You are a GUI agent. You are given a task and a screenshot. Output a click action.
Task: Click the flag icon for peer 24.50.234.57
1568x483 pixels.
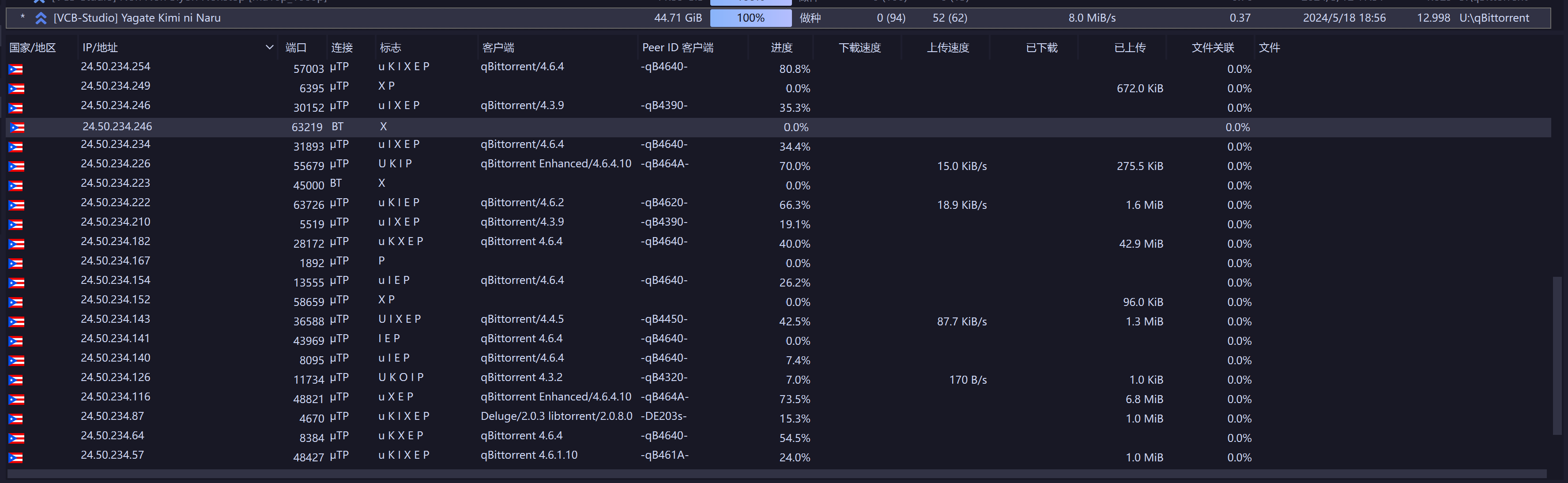pos(16,458)
